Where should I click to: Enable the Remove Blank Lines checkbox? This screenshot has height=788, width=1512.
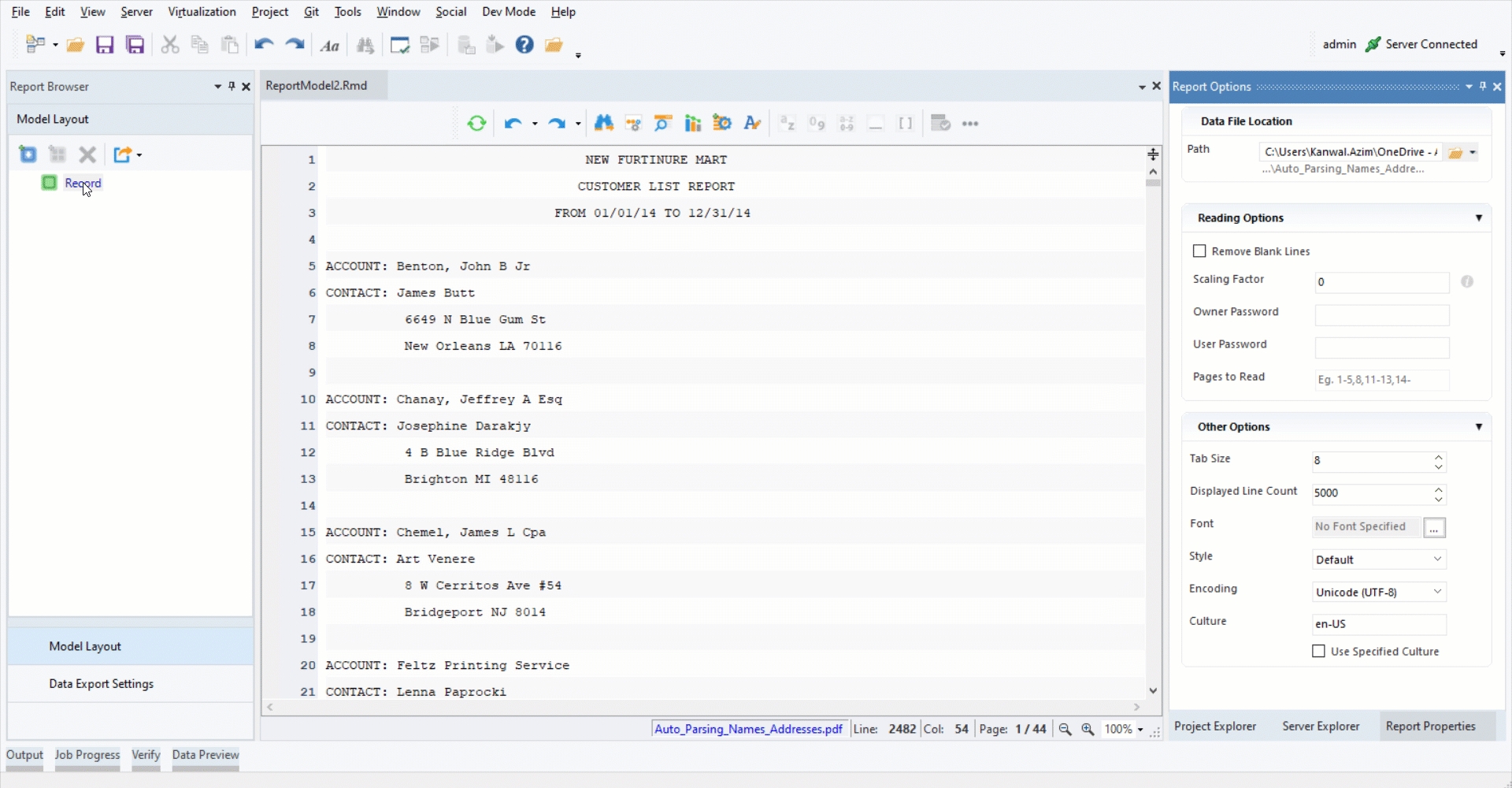[1199, 251]
